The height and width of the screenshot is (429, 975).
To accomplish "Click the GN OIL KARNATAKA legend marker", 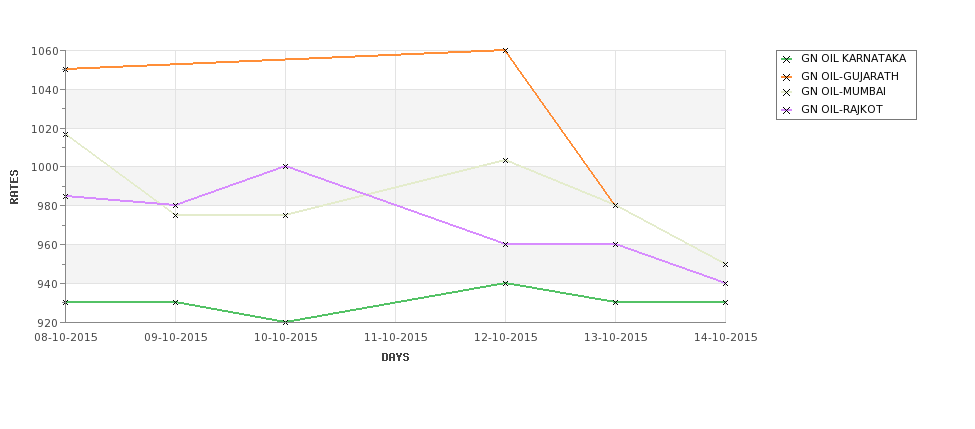I will [787, 59].
